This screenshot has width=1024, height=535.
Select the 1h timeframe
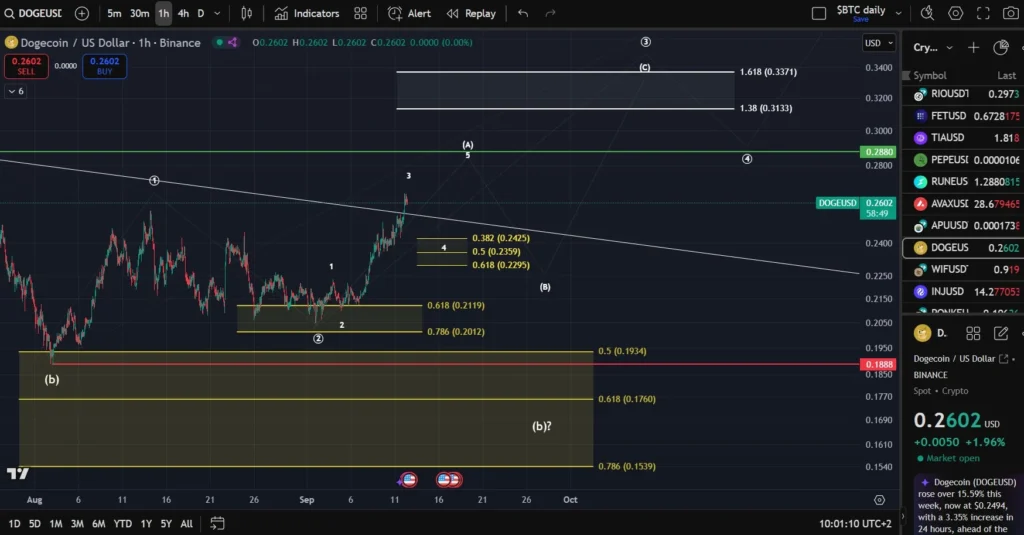(x=163, y=13)
